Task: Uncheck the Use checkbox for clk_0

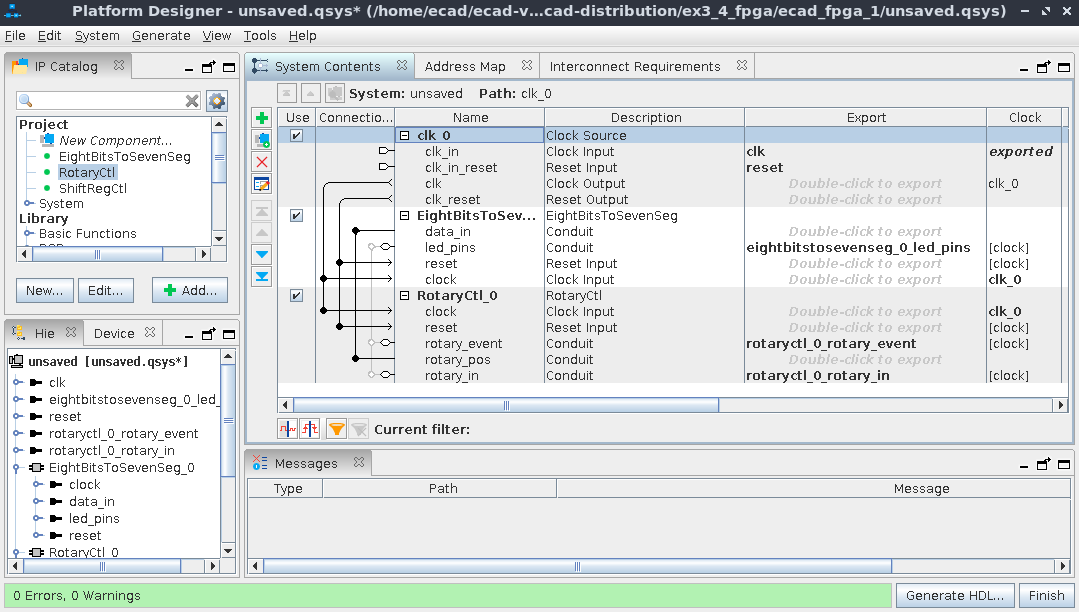Action: (x=296, y=134)
